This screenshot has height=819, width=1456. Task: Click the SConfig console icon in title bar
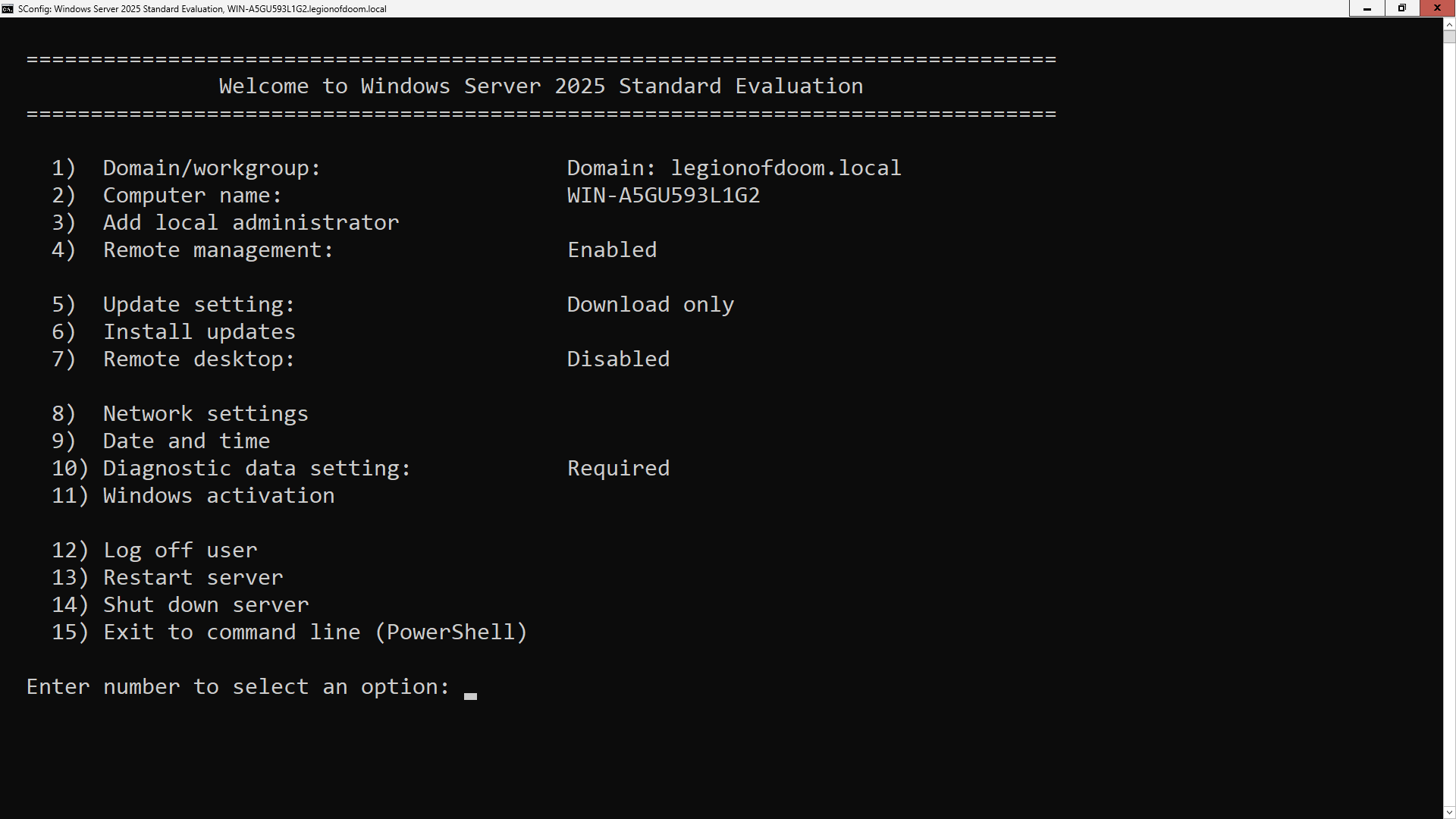(8, 8)
